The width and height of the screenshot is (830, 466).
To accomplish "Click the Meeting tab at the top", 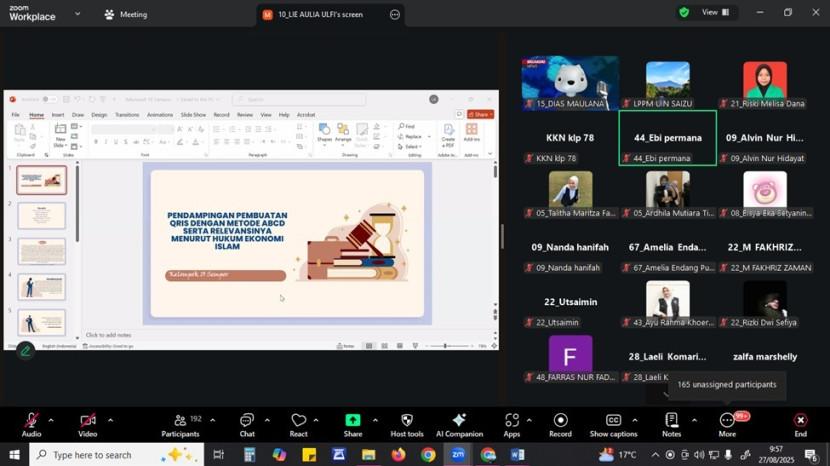I will coord(125,14).
